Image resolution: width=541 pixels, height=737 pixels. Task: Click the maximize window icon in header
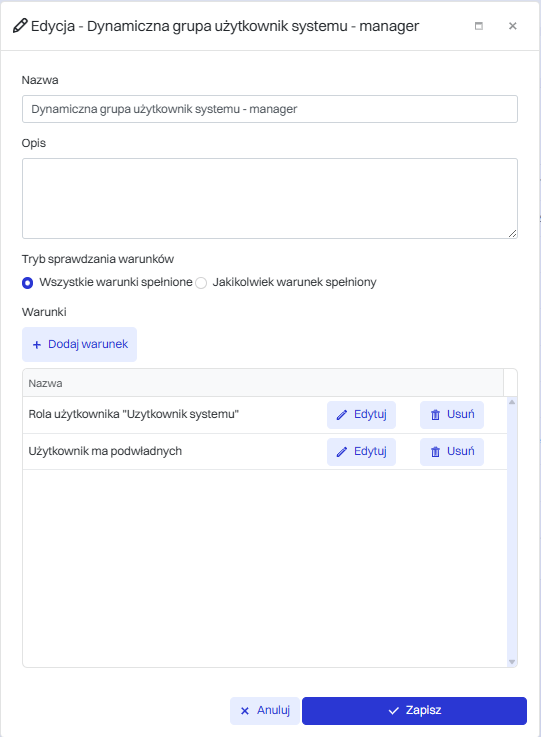tap(478, 26)
